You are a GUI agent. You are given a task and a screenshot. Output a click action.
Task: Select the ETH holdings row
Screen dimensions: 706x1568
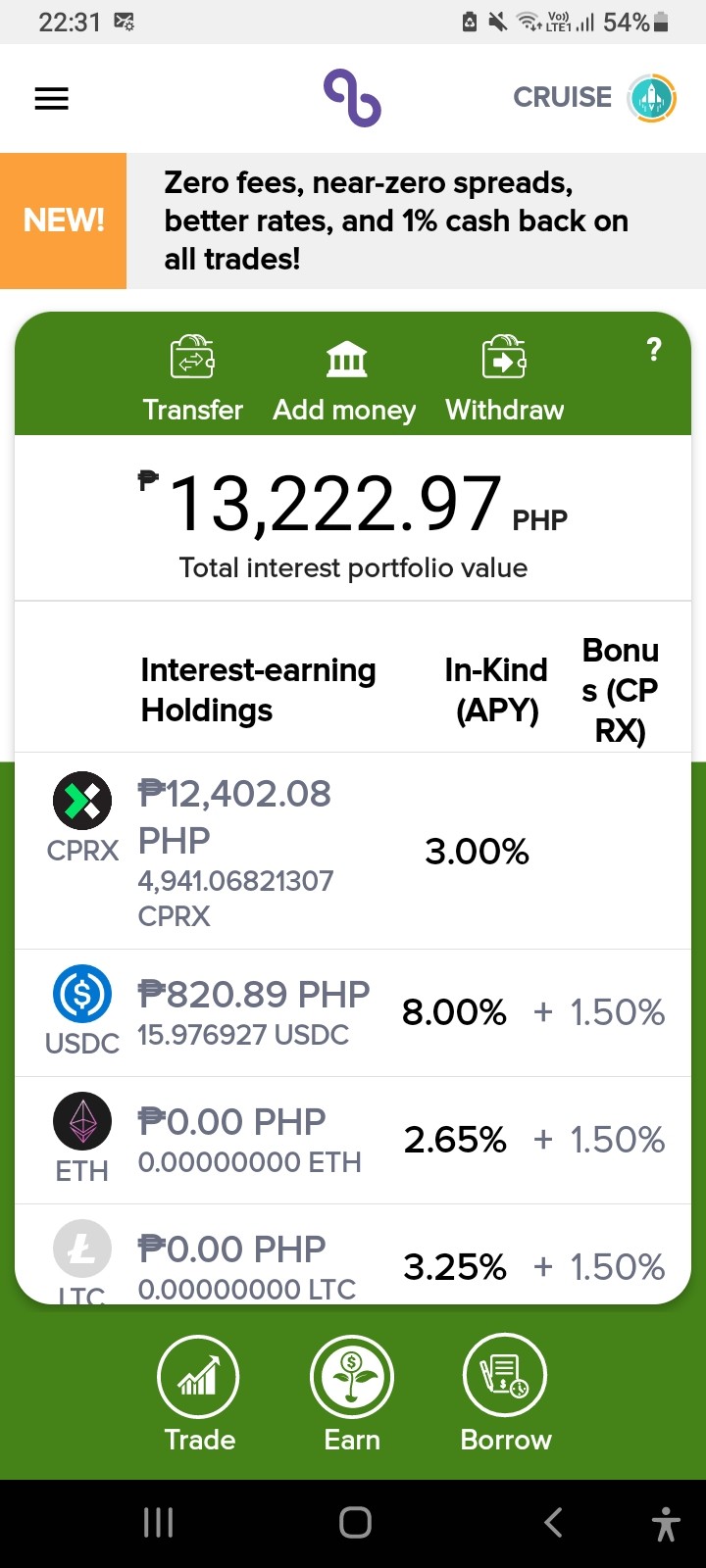353,1140
